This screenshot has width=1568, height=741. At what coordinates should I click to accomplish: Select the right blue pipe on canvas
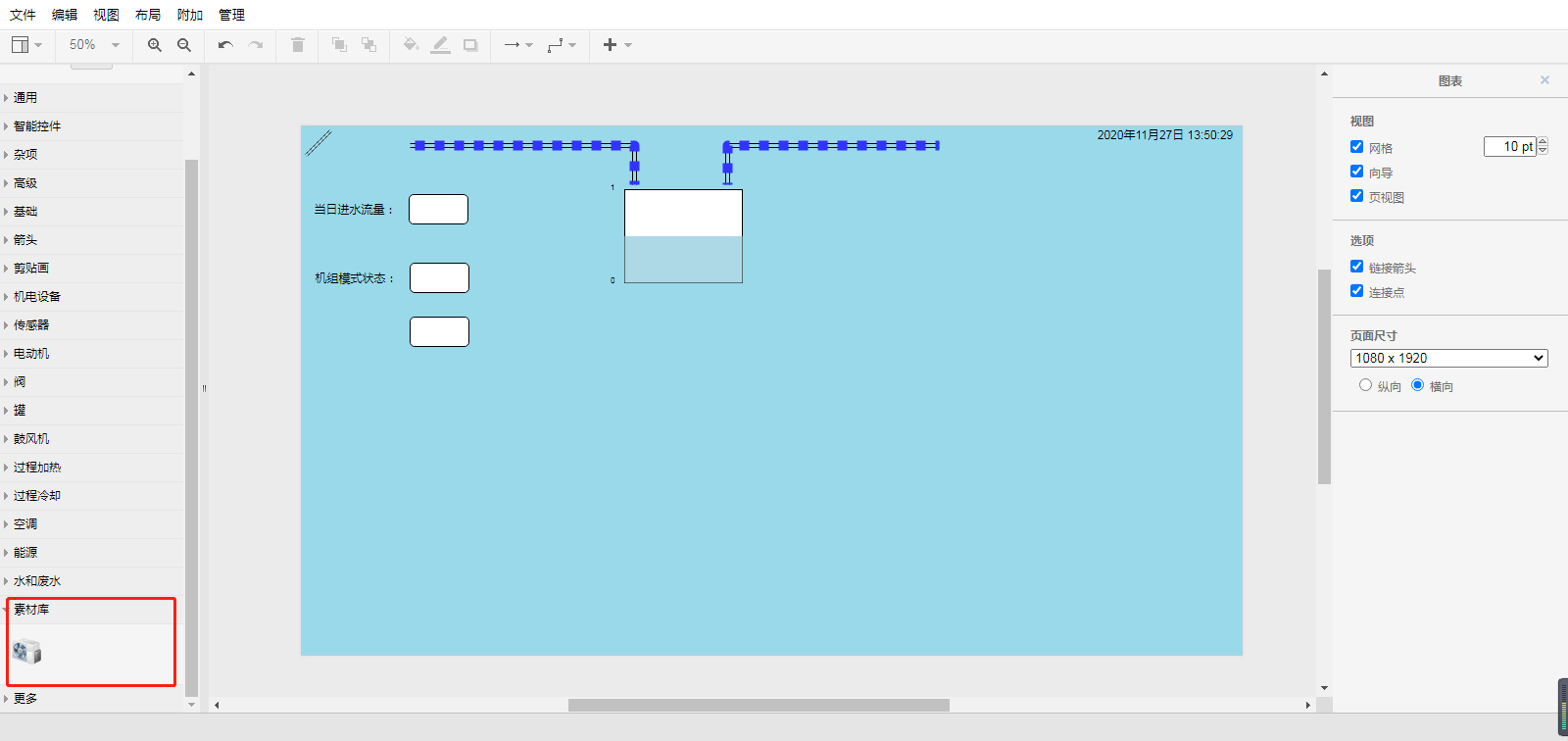coord(831,146)
